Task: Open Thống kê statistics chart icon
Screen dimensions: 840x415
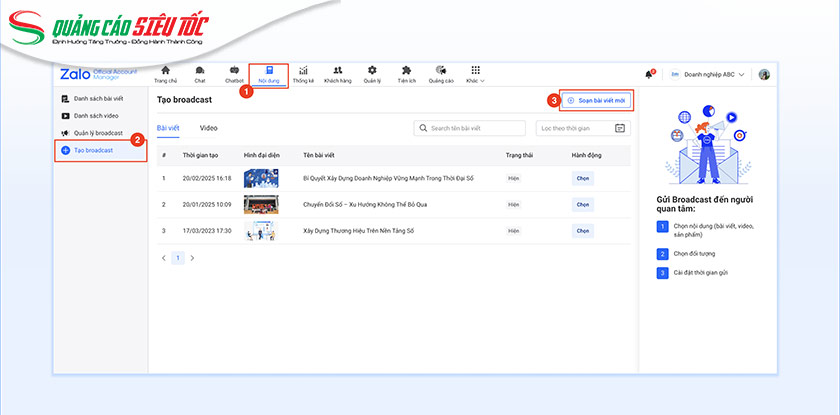Action: (x=303, y=70)
